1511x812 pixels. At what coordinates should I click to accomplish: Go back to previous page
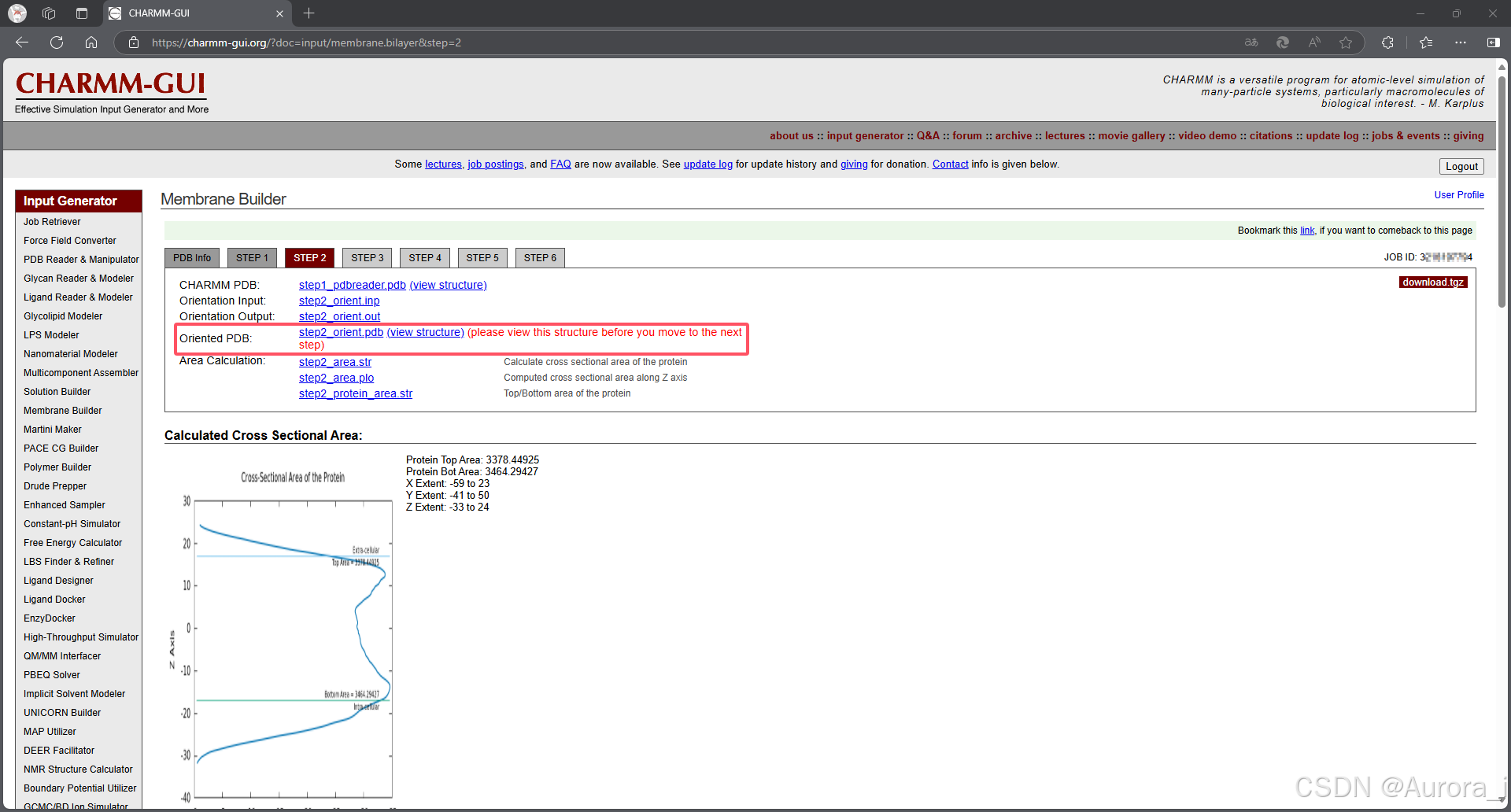[22, 42]
